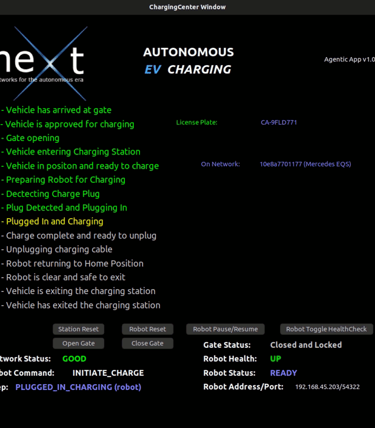
Task: Toggle Robot Pause/Resume button
Action: [225, 329]
